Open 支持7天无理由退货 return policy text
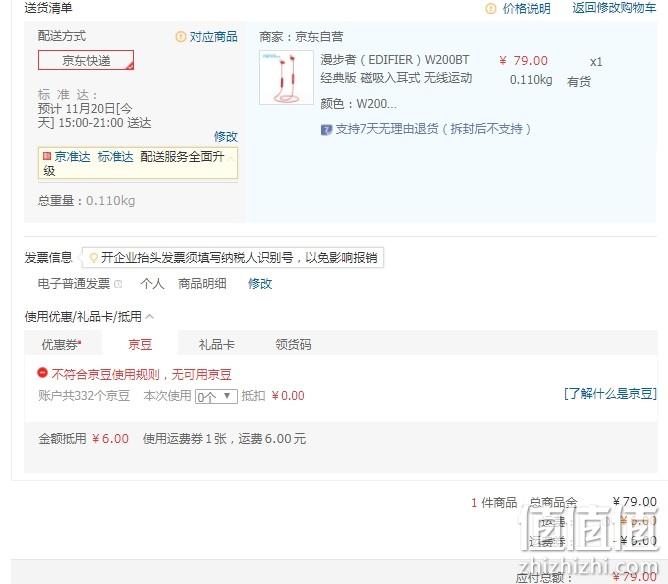Image resolution: width=668 pixels, height=584 pixels. [433, 129]
